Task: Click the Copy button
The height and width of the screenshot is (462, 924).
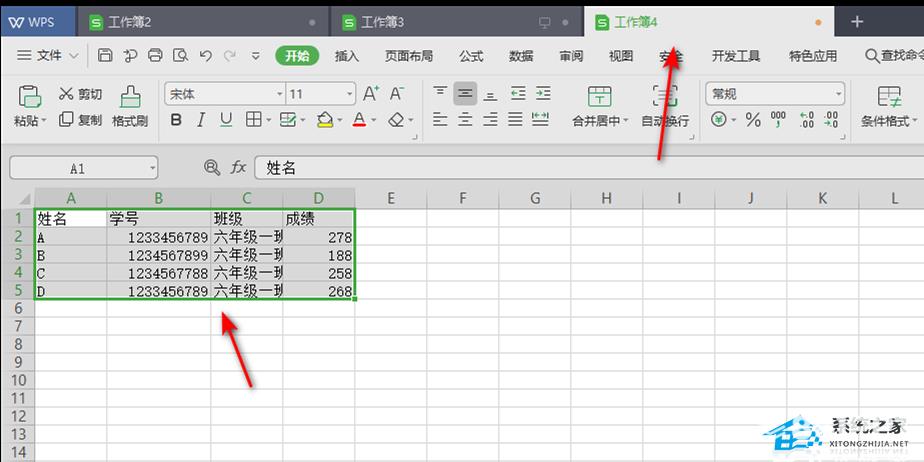Action: 81,120
